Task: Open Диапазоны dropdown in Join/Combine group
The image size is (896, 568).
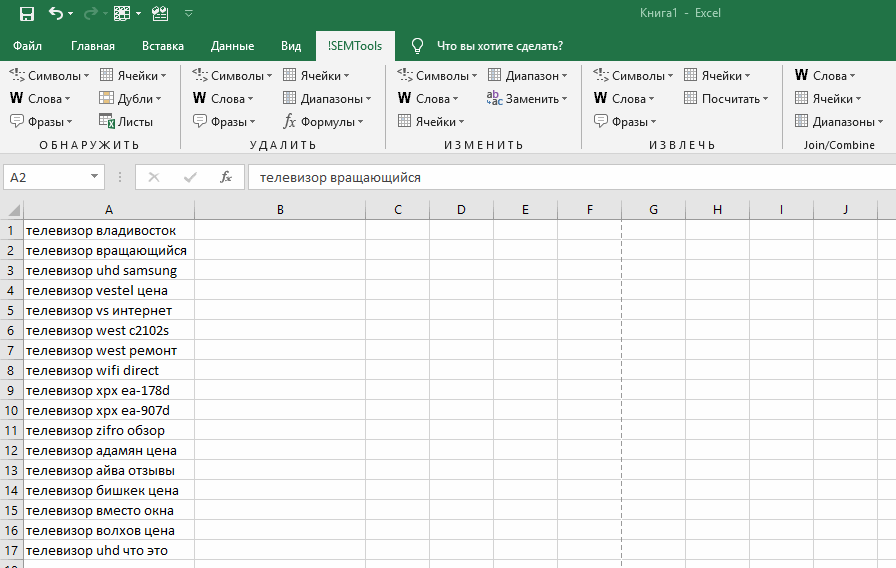Action: [839, 122]
